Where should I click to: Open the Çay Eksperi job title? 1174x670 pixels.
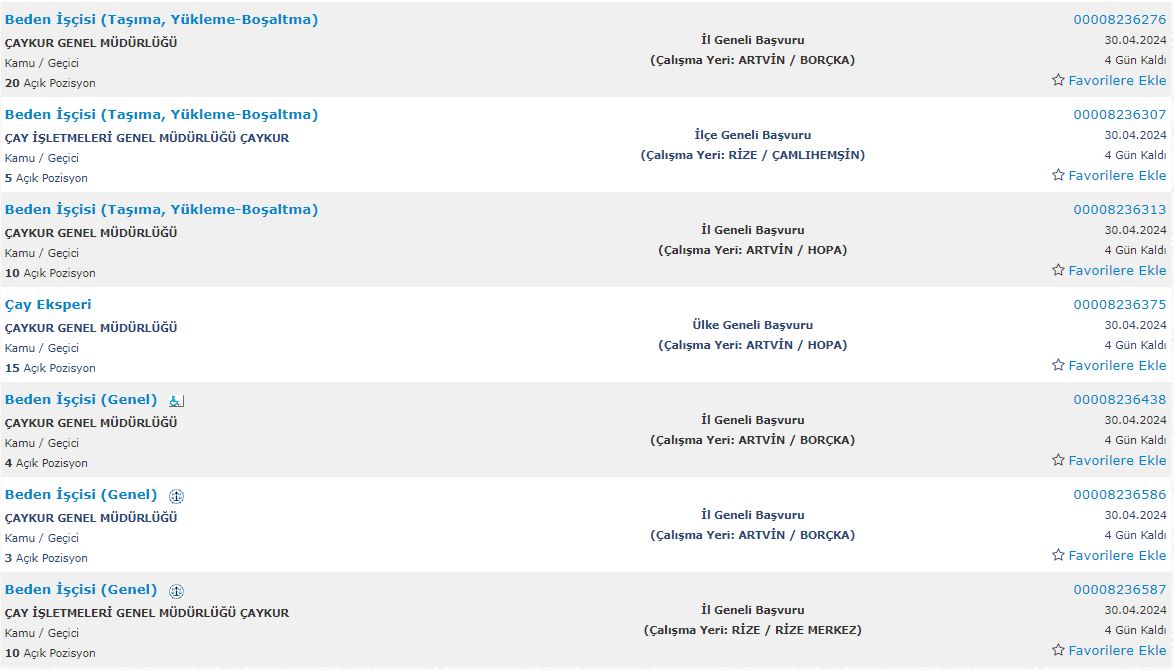click(x=48, y=304)
